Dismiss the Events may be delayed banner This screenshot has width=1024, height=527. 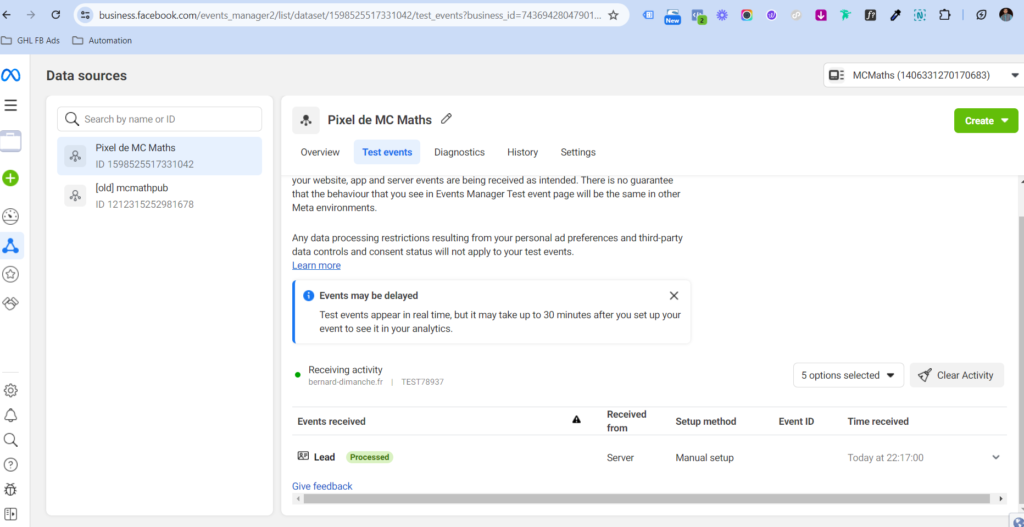(674, 296)
